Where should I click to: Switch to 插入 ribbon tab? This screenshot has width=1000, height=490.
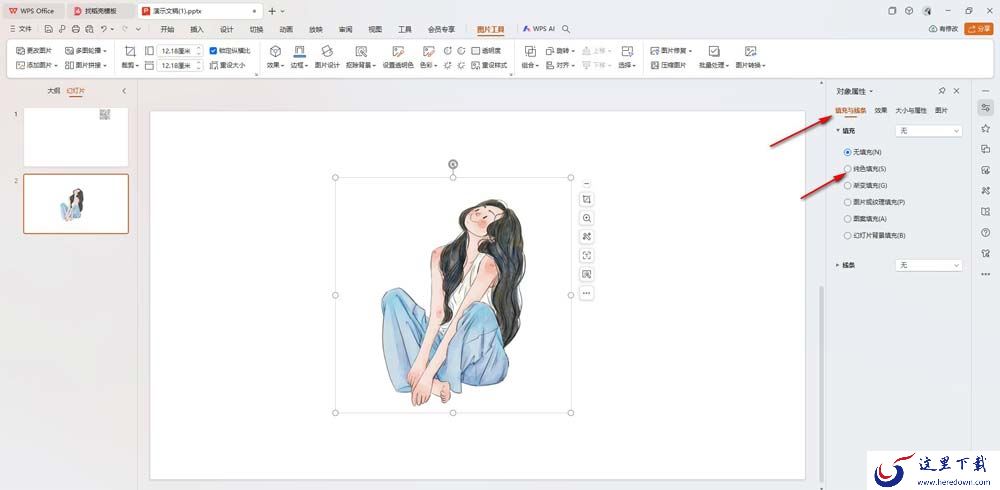197,29
